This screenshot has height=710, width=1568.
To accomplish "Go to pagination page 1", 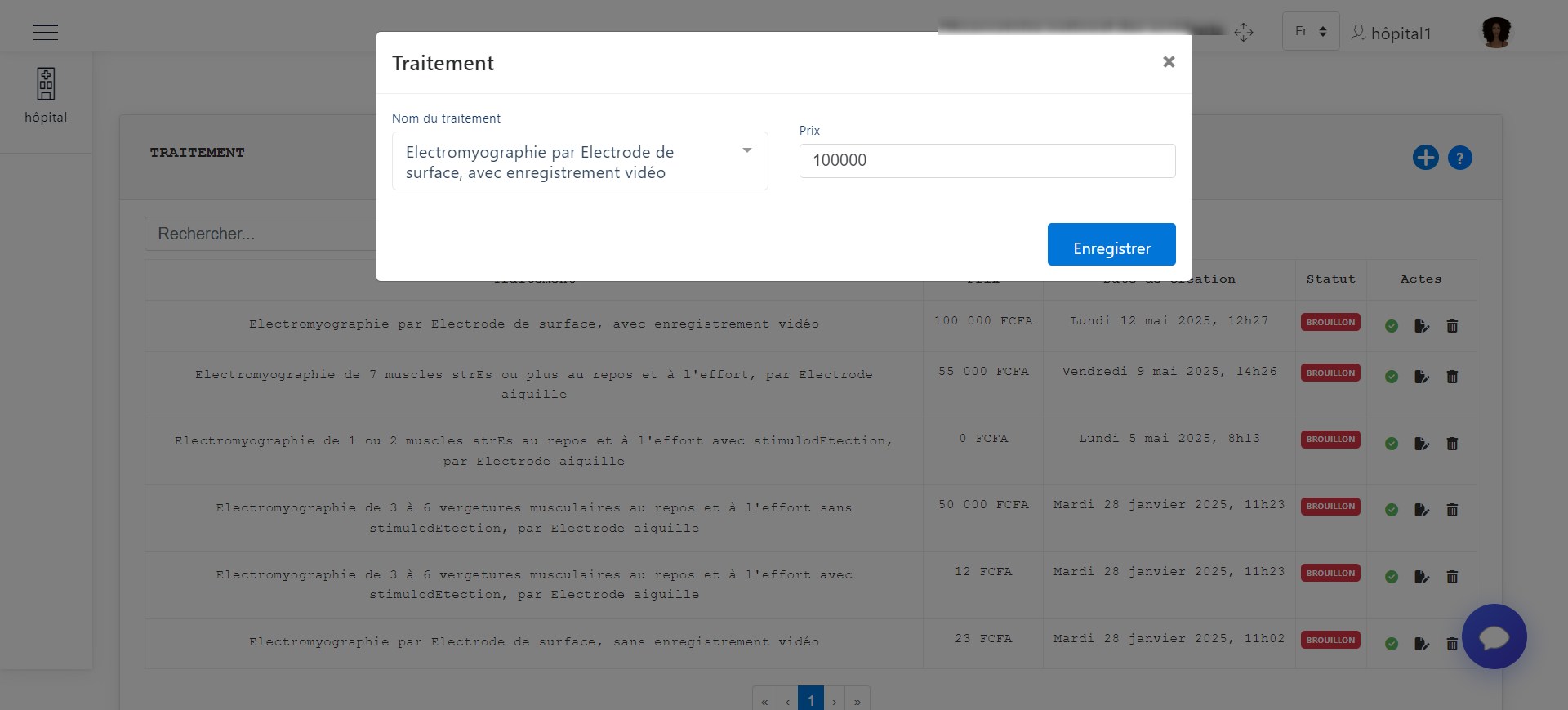I will tap(811, 700).
